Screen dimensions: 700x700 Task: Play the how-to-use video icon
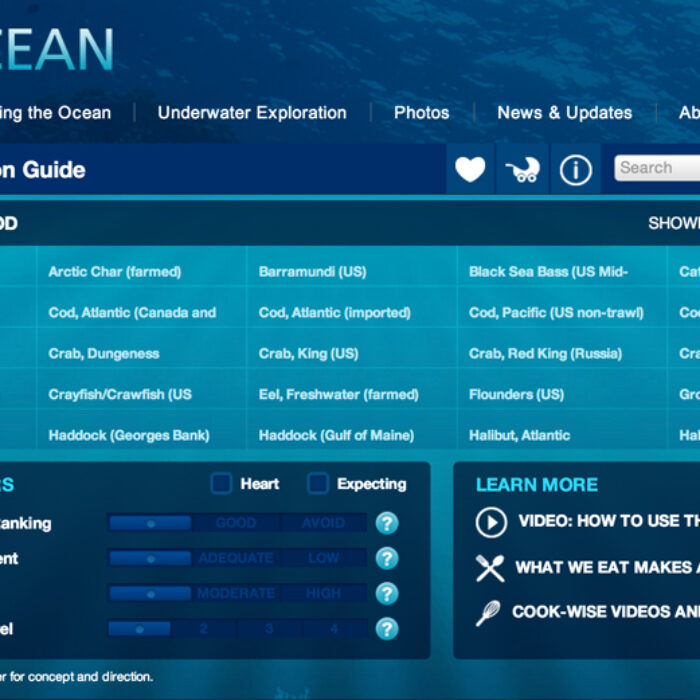pos(491,522)
